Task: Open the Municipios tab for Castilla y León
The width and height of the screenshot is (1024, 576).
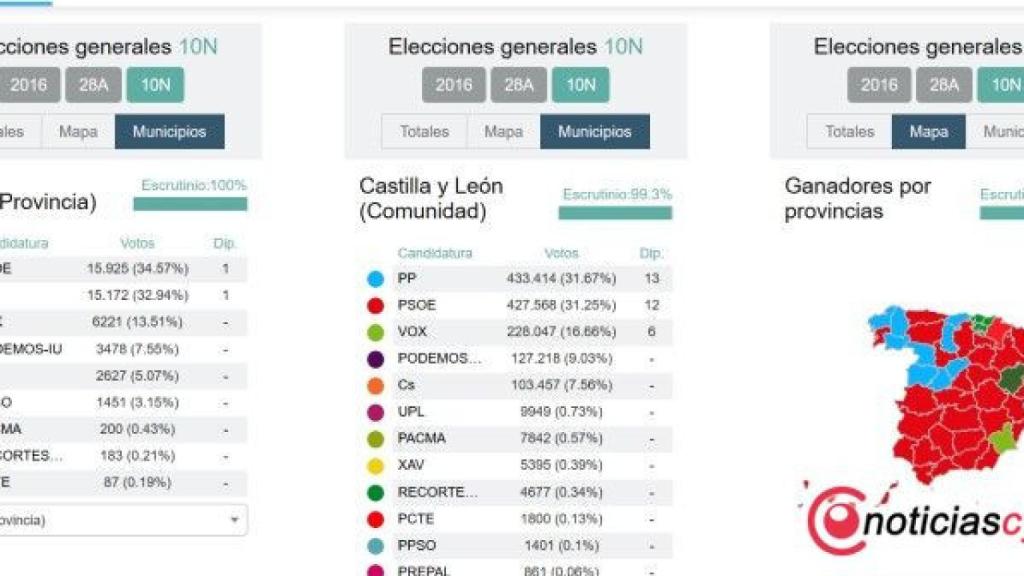Action: 595,131
